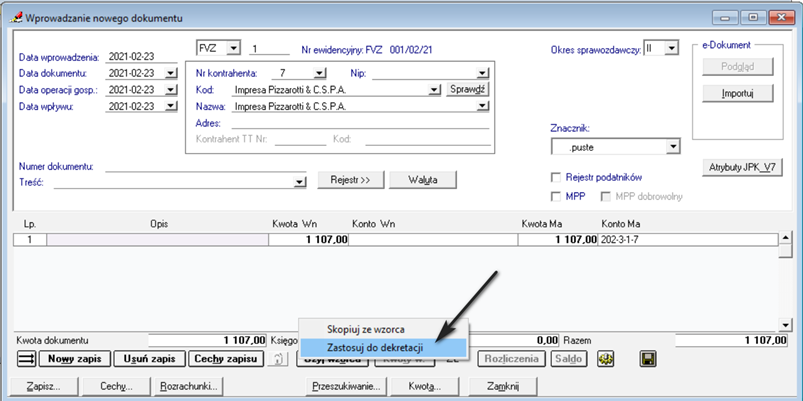Open the Data dokumentu date dropdown
Screen dimensions: 803x401
pos(170,74)
